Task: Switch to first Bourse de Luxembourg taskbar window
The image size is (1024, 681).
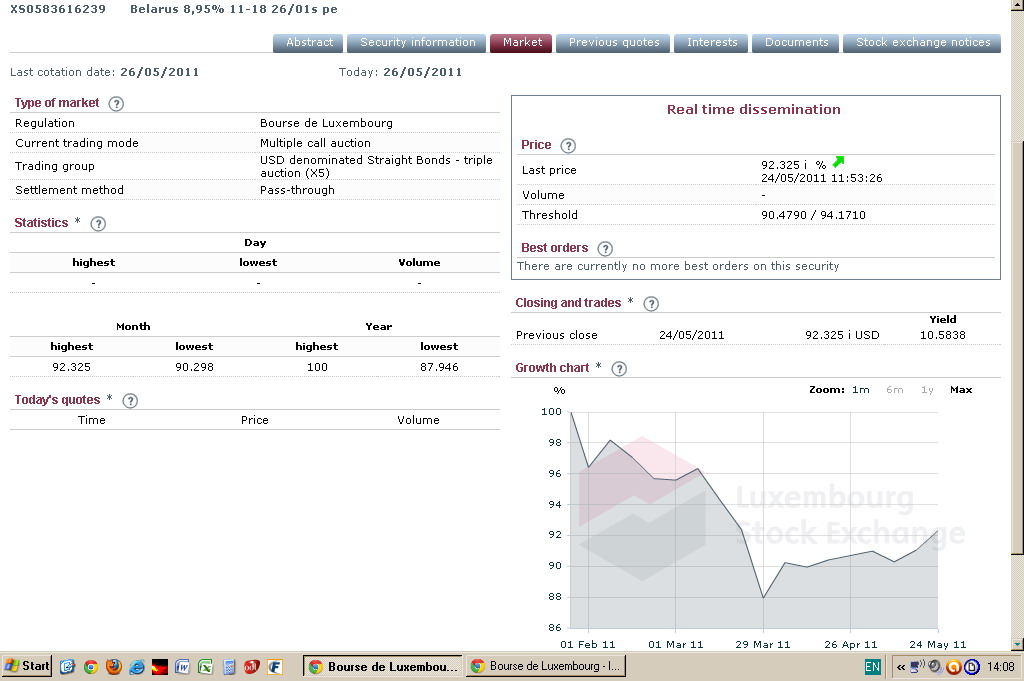Action: (x=383, y=667)
